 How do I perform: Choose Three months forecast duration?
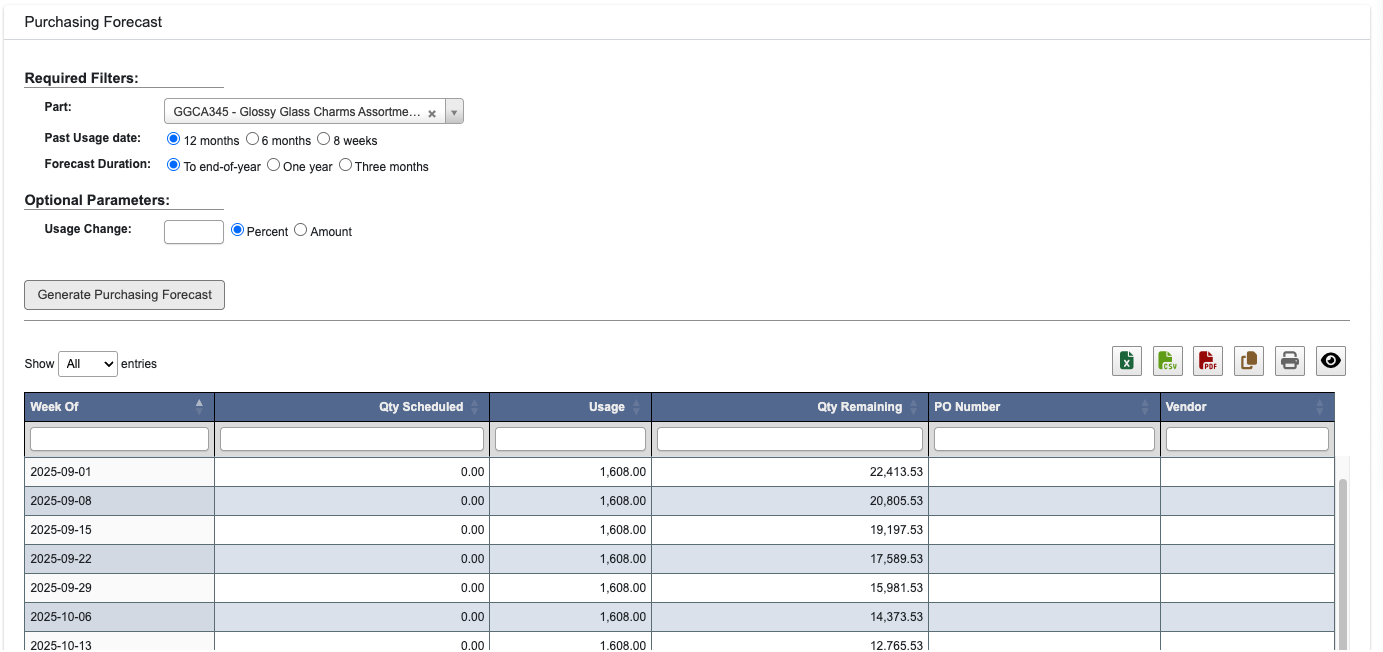coord(345,164)
